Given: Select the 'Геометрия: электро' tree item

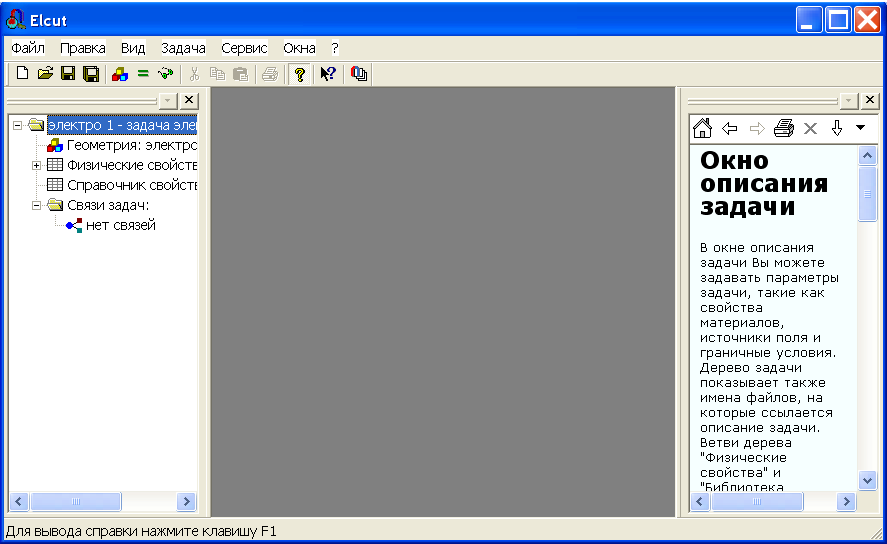Looking at the screenshot, I should [132, 145].
